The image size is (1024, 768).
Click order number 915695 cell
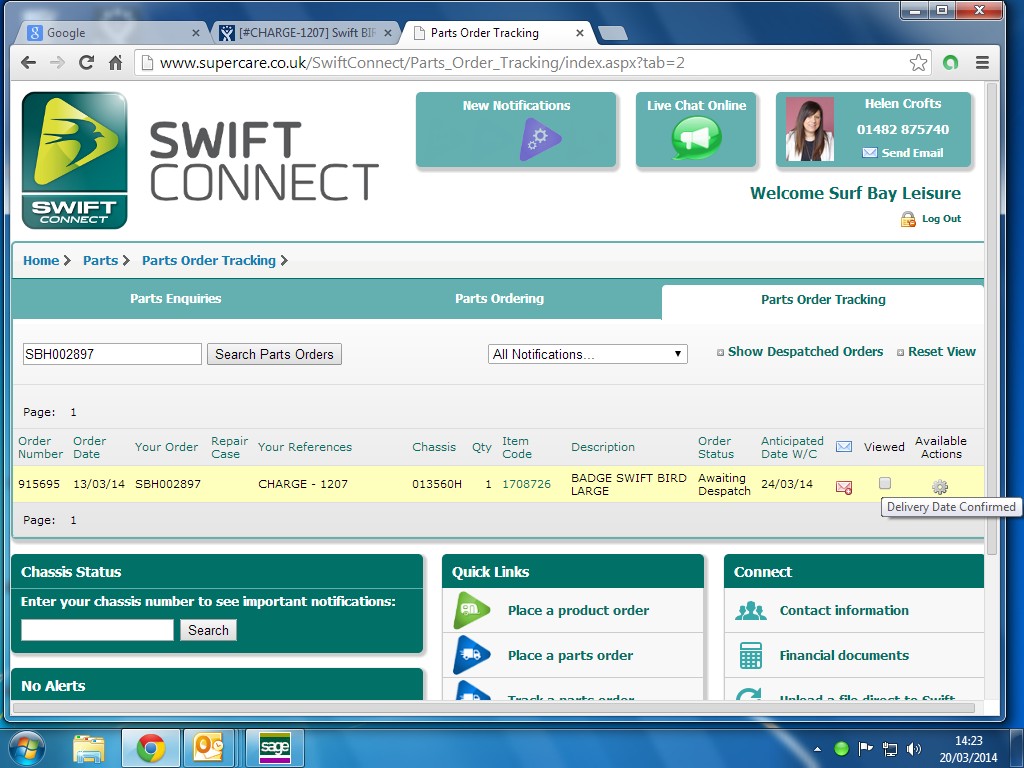(39, 484)
